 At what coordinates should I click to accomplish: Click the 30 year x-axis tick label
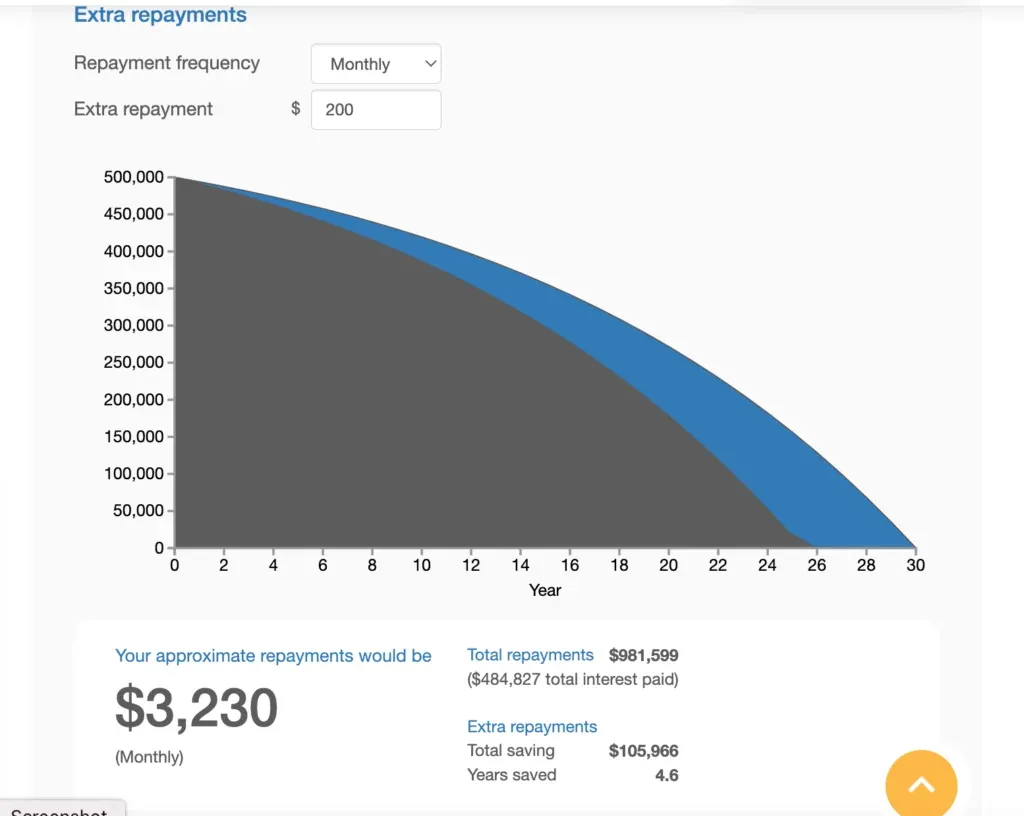pyautogui.click(x=915, y=565)
